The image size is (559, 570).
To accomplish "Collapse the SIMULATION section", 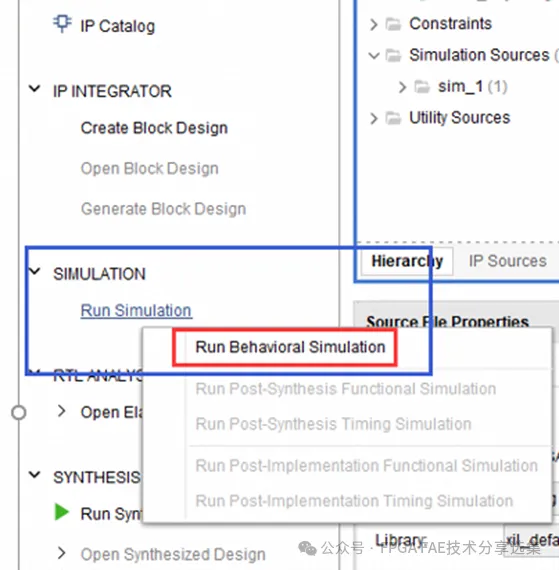I will click(35, 271).
